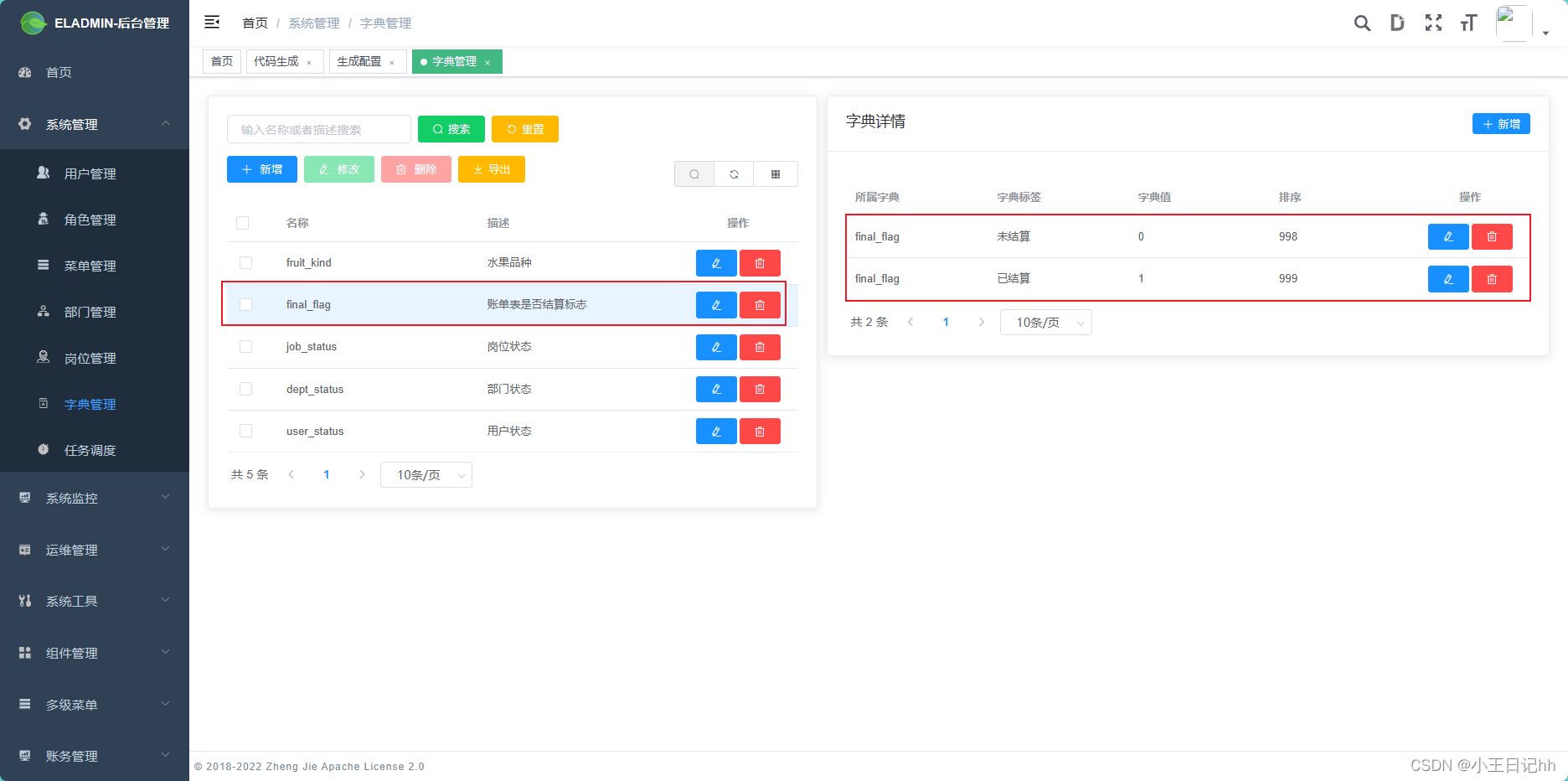
Task: Delete the 已结算 dictionary detail
Action: pyautogui.click(x=1492, y=279)
